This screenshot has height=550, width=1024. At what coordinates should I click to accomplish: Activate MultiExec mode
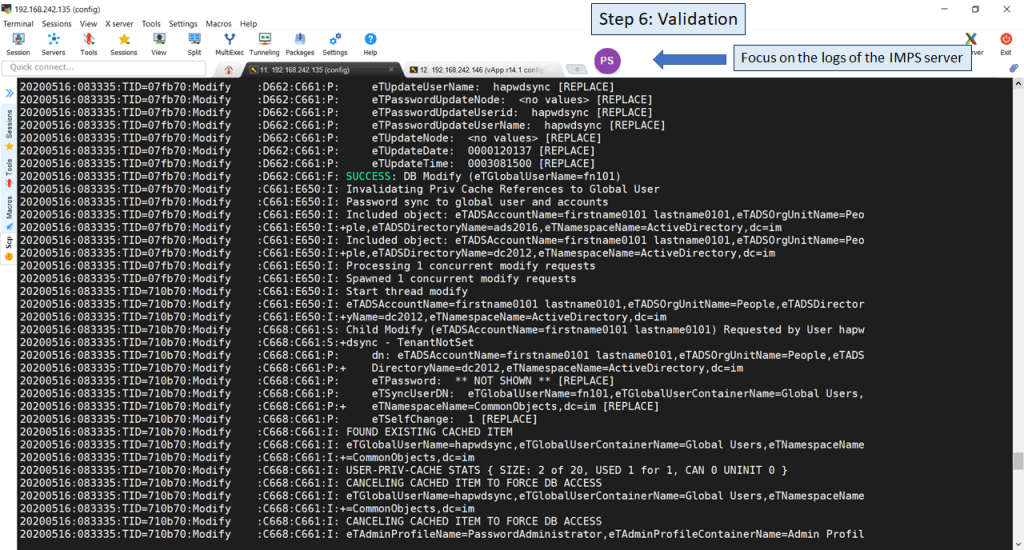click(229, 43)
